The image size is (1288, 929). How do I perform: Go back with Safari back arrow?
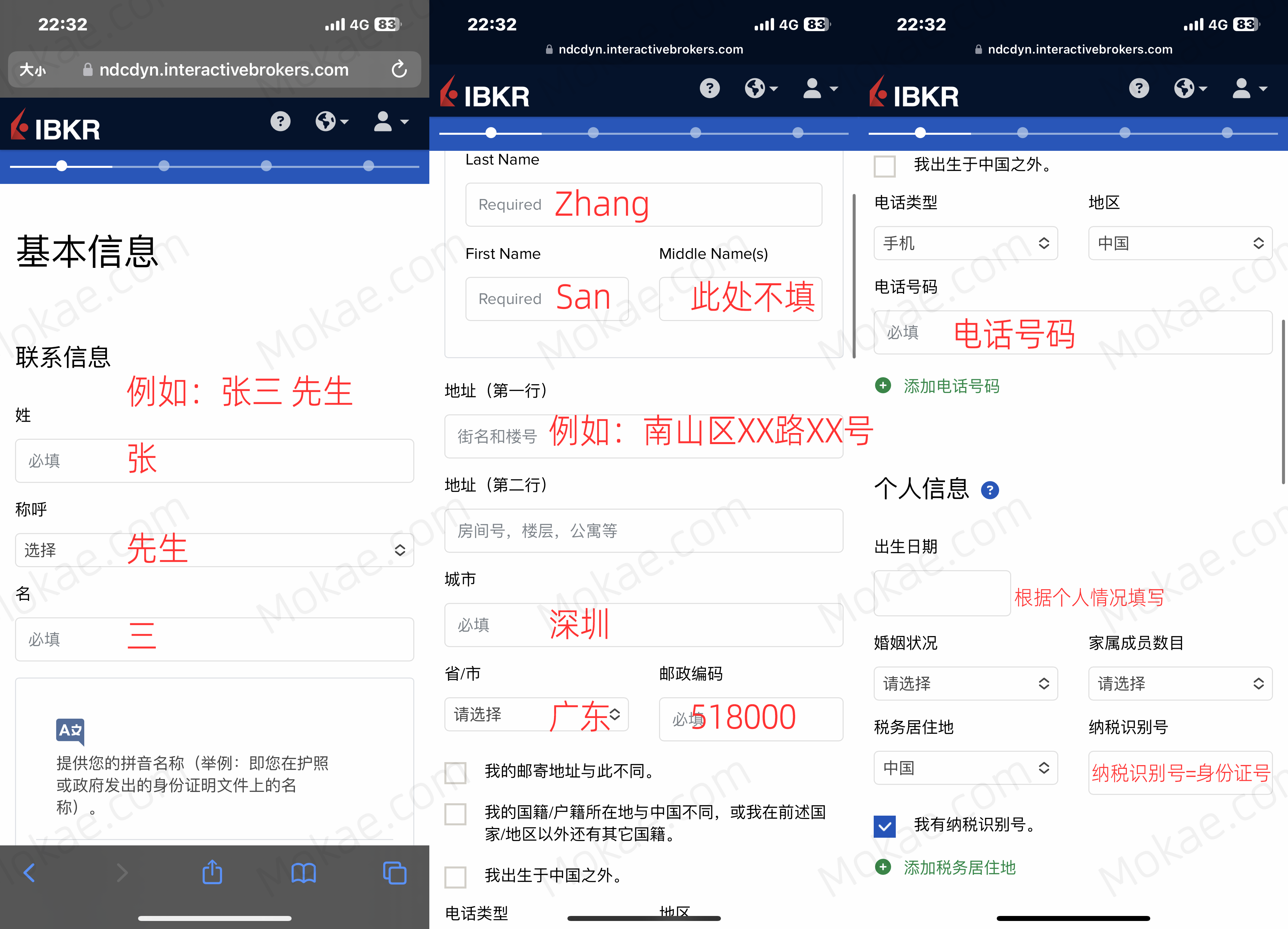(x=29, y=873)
